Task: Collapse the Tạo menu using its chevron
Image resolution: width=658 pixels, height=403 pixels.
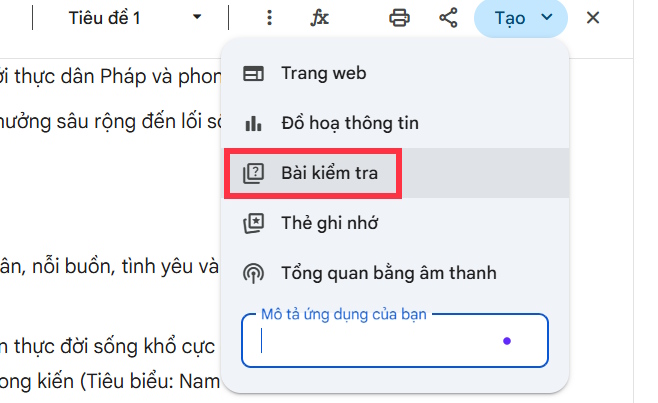Action: click(x=546, y=18)
